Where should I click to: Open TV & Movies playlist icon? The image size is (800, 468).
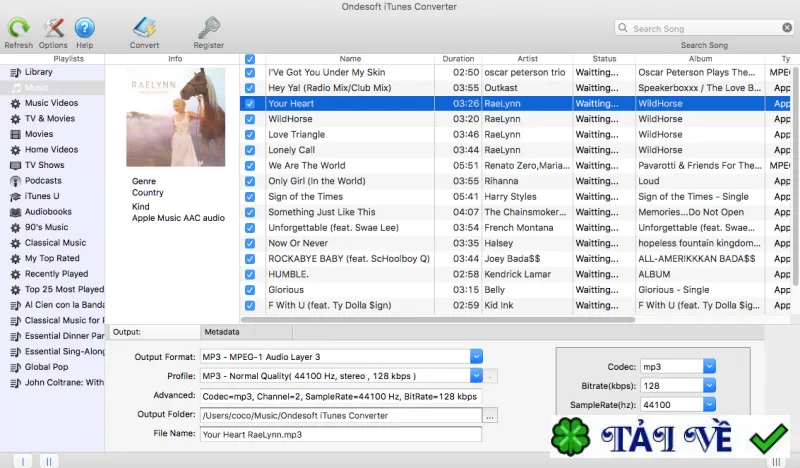tap(16, 118)
